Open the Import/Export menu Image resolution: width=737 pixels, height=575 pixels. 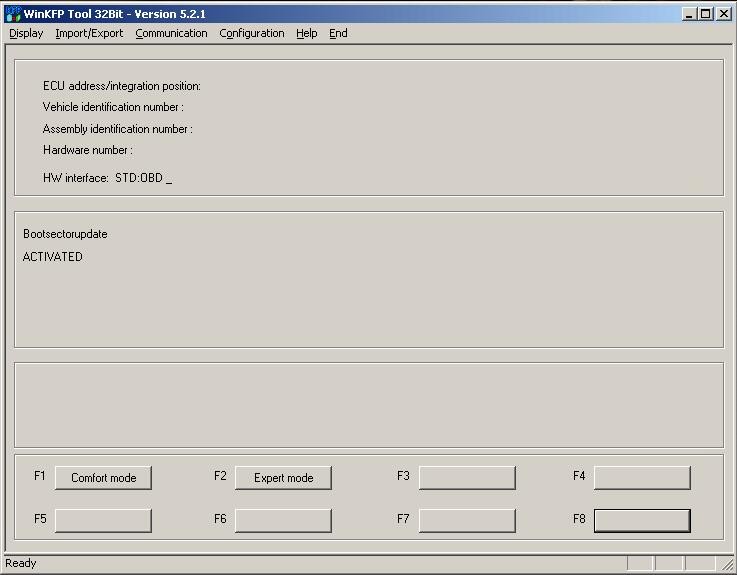(89, 33)
